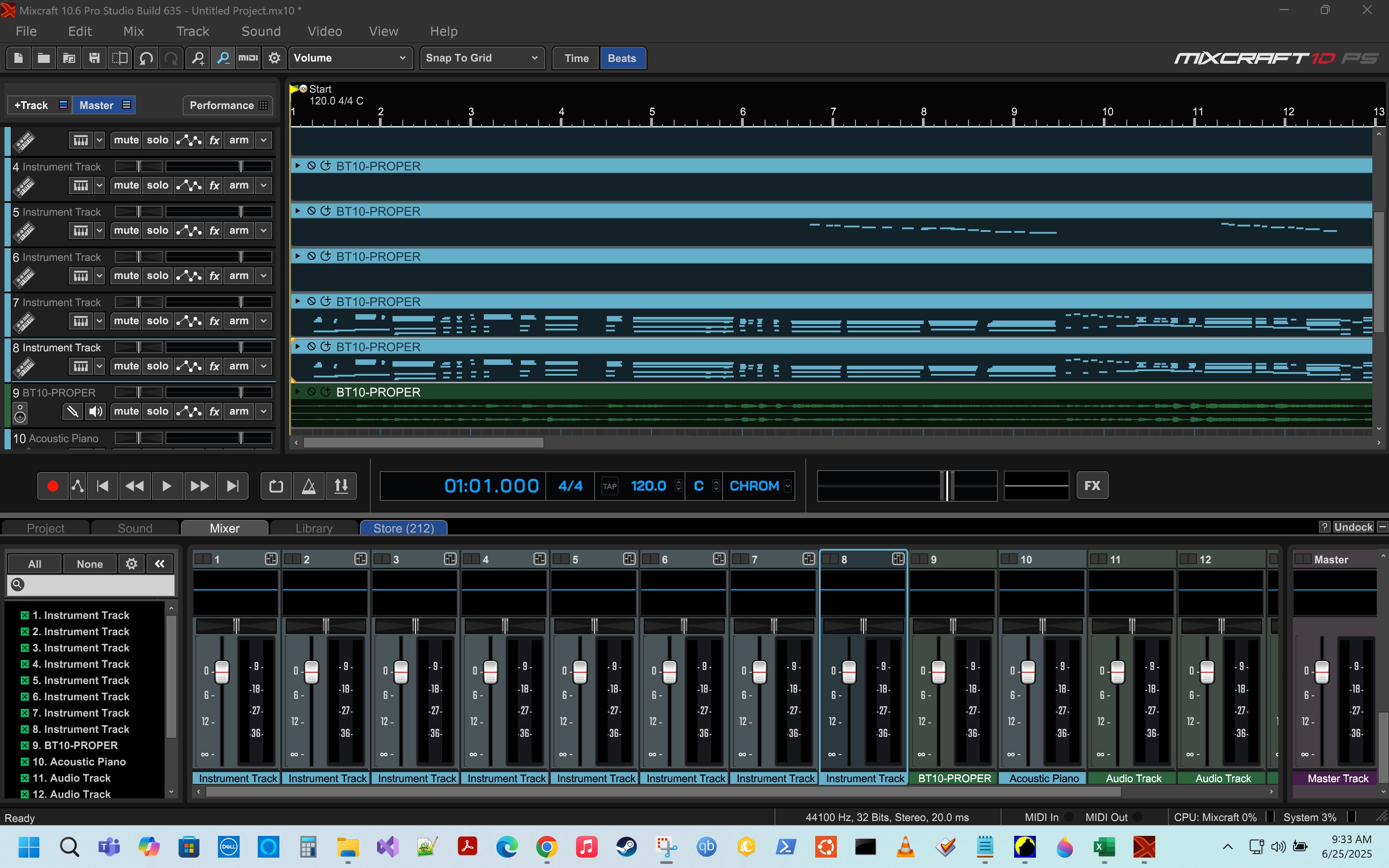Click the tempo stepper next to 120.0
This screenshot has width=1389, height=868.
tap(678, 486)
